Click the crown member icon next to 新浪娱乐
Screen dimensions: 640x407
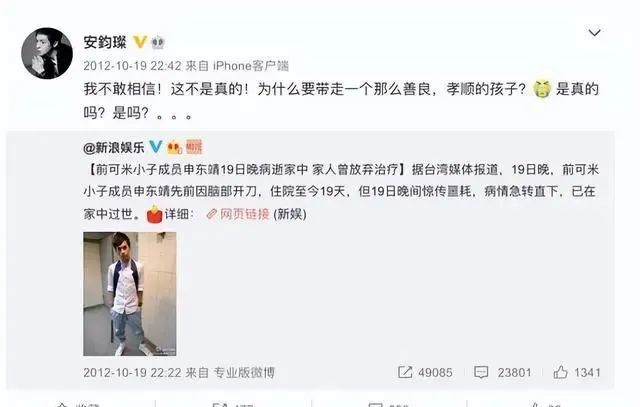[175, 147]
